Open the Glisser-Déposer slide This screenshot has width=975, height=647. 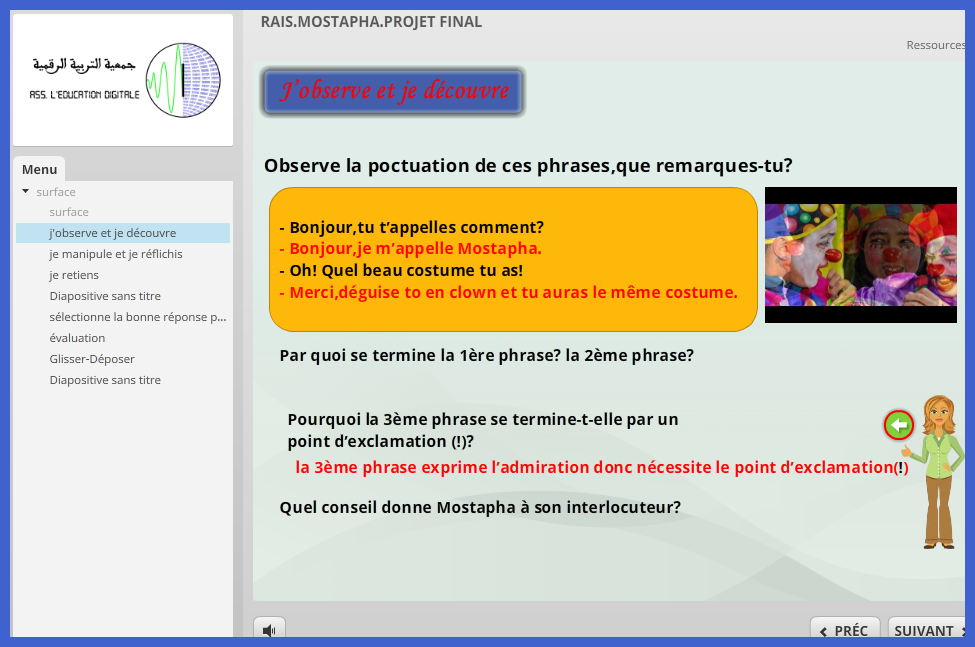(x=92, y=359)
